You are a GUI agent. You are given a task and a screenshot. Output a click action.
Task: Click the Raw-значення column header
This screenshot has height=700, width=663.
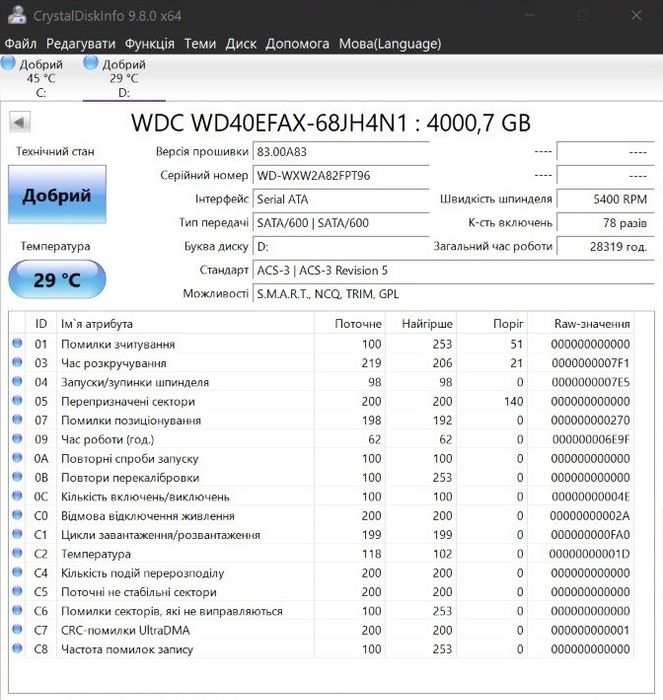[581, 324]
